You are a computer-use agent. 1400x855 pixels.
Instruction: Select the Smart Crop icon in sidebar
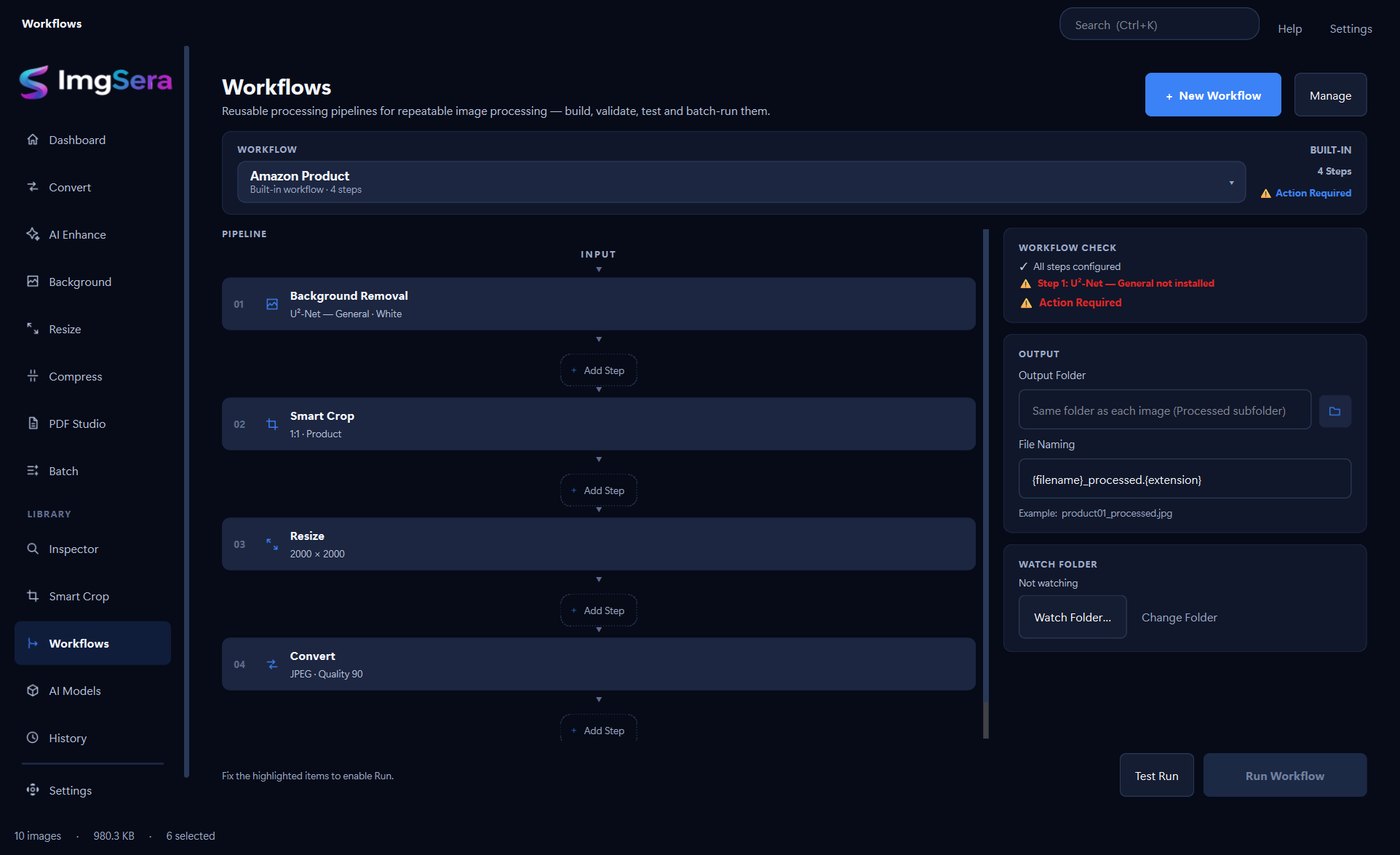tap(32, 596)
